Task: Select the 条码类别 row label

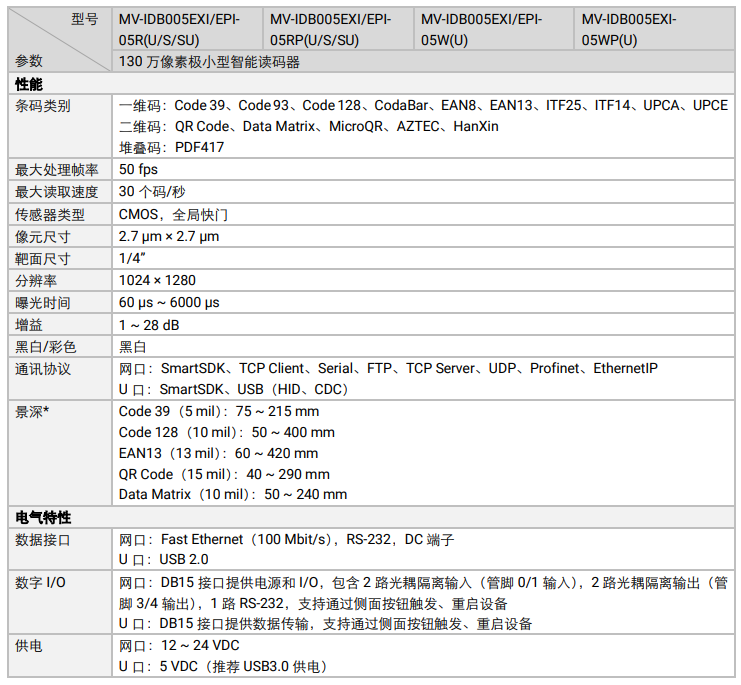Action: [x=43, y=106]
